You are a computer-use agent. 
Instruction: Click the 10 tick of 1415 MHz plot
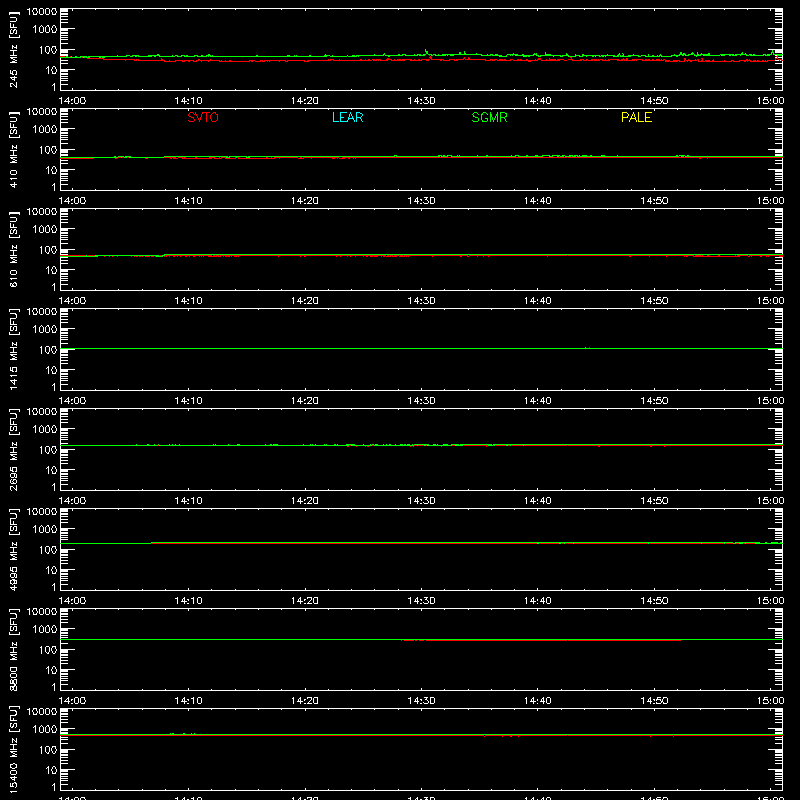(51, 370)
